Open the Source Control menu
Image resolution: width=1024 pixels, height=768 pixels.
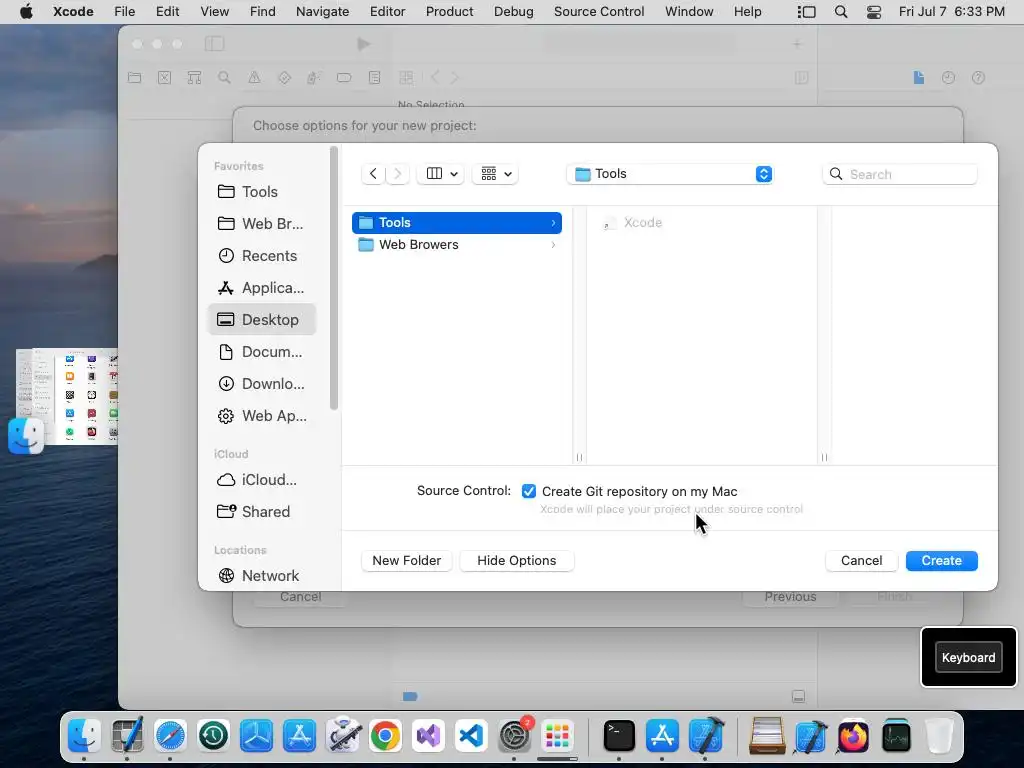(599, 12)
